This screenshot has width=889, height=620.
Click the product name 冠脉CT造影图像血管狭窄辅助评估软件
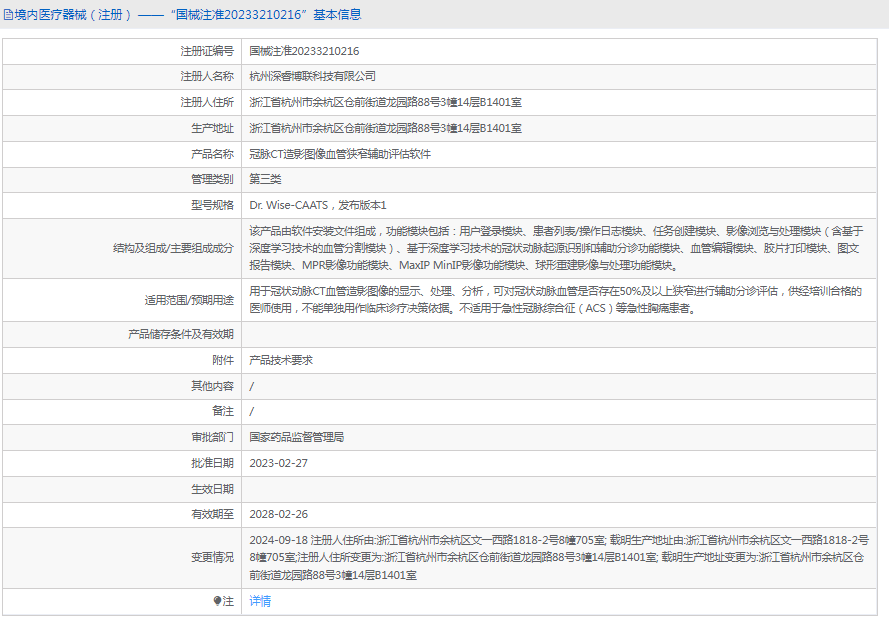[340, 154]
